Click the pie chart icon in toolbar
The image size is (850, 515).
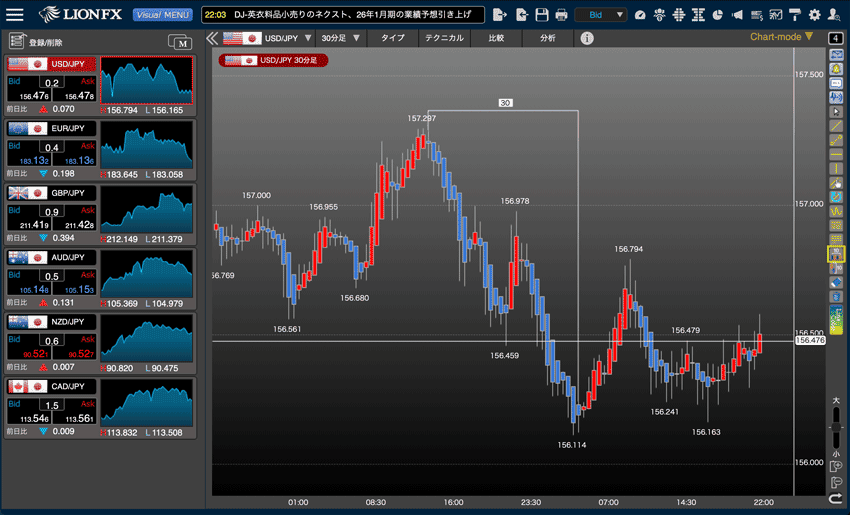pyautogui.click(x=717, y=15)
